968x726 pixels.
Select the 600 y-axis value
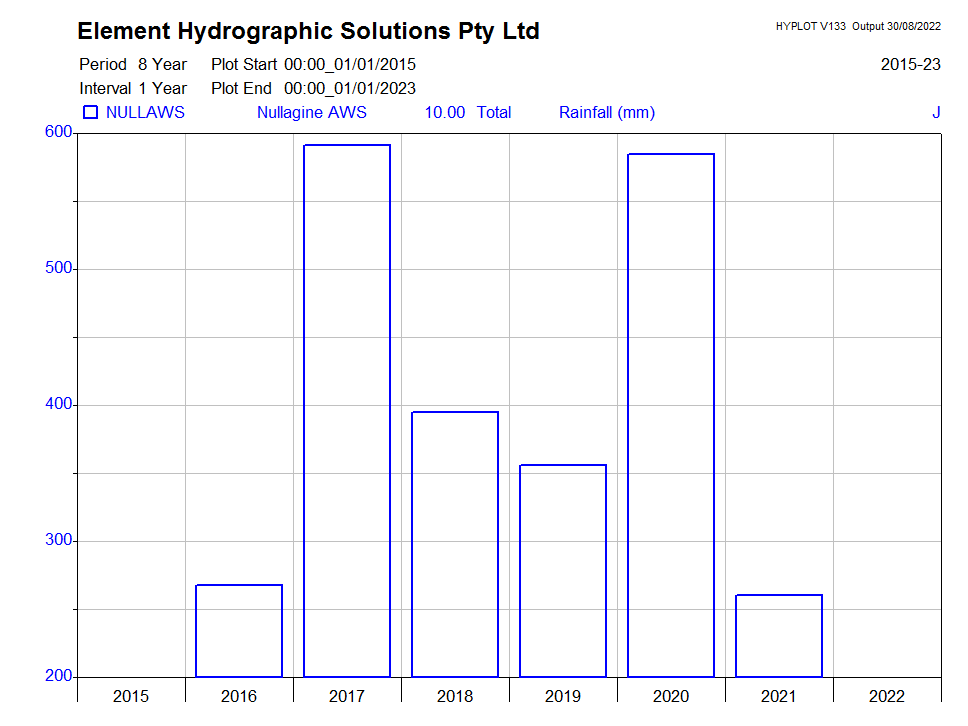[58, 132]
